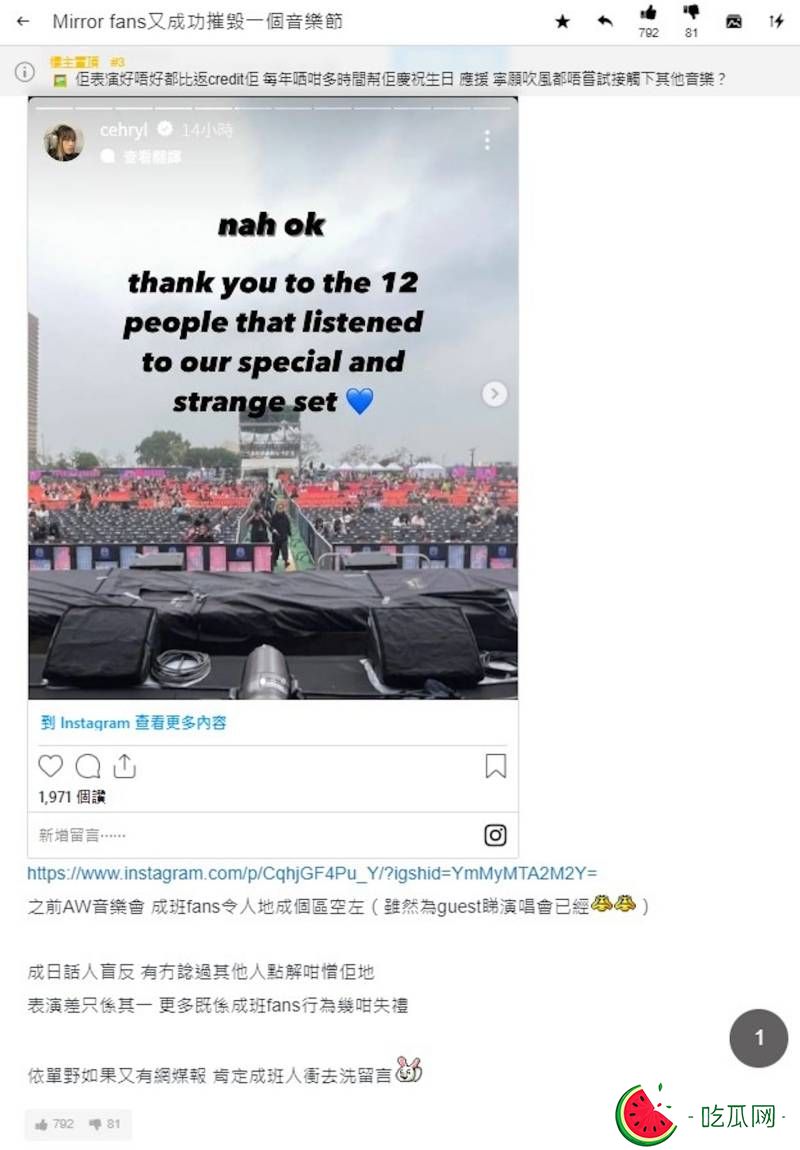Click the reply arrow in header
Image resolution: width=800 pixels, height=1150 pixels.
(605, 21)
